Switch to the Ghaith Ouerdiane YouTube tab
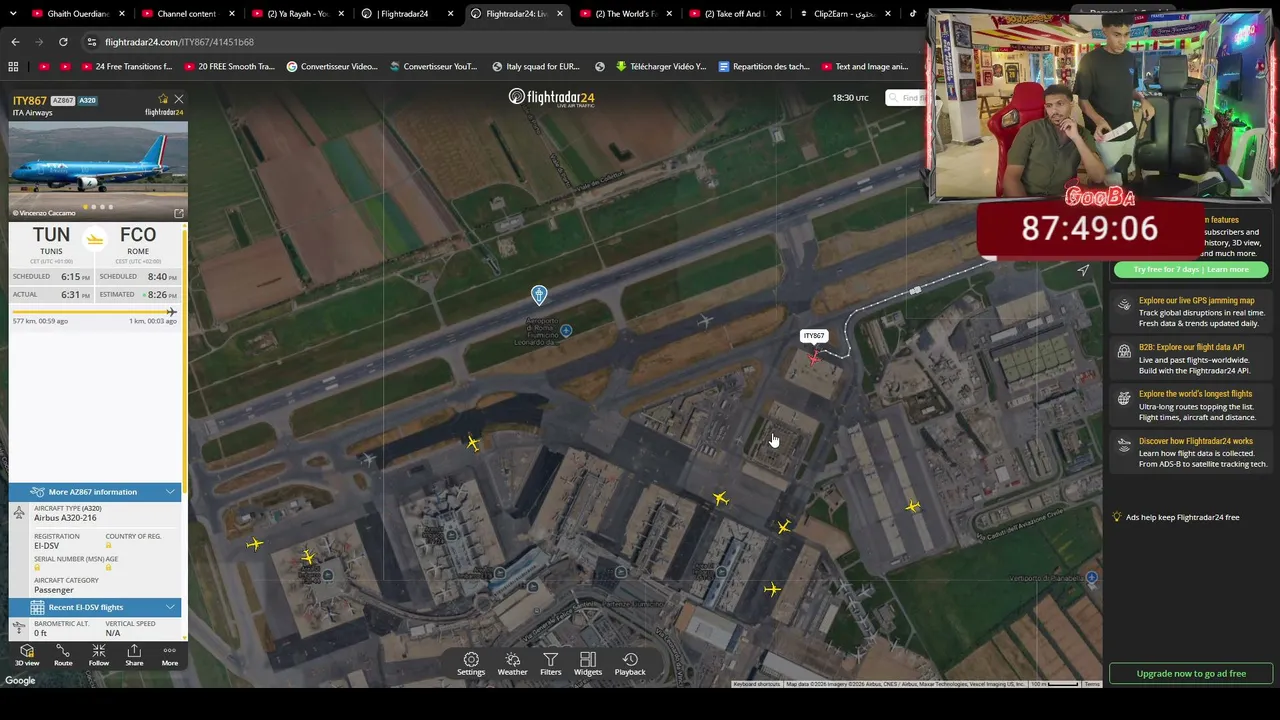The height and width of the screenshot is (720, 1280). [78, 14]
